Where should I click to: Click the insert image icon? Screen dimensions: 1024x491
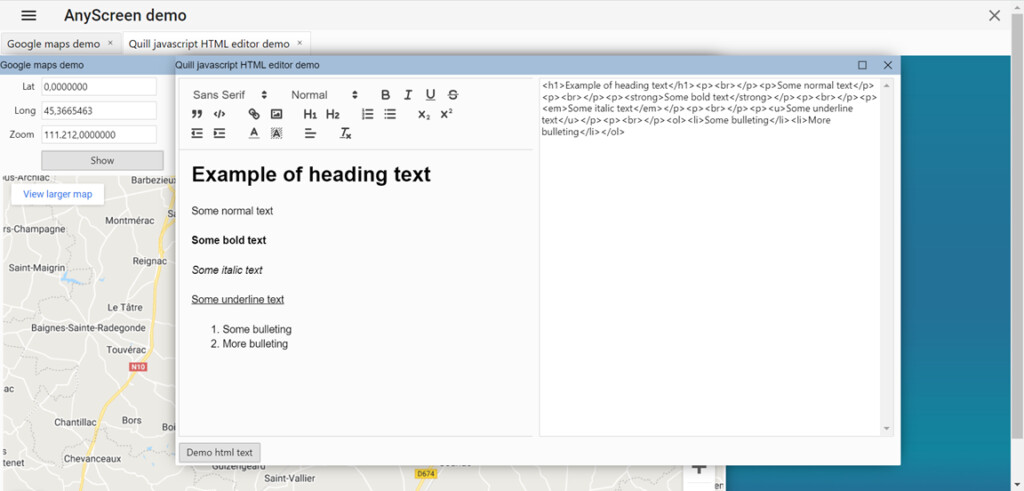(276, 114)
